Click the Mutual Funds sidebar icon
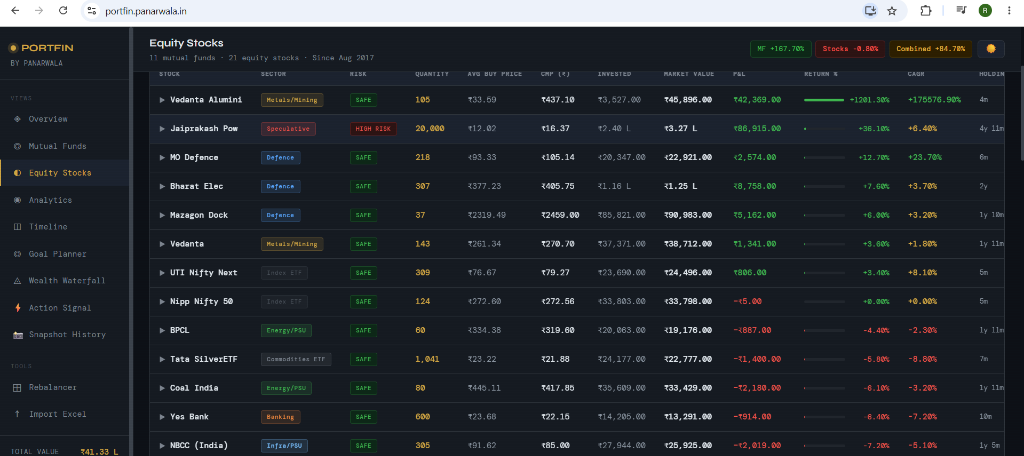 17,146
